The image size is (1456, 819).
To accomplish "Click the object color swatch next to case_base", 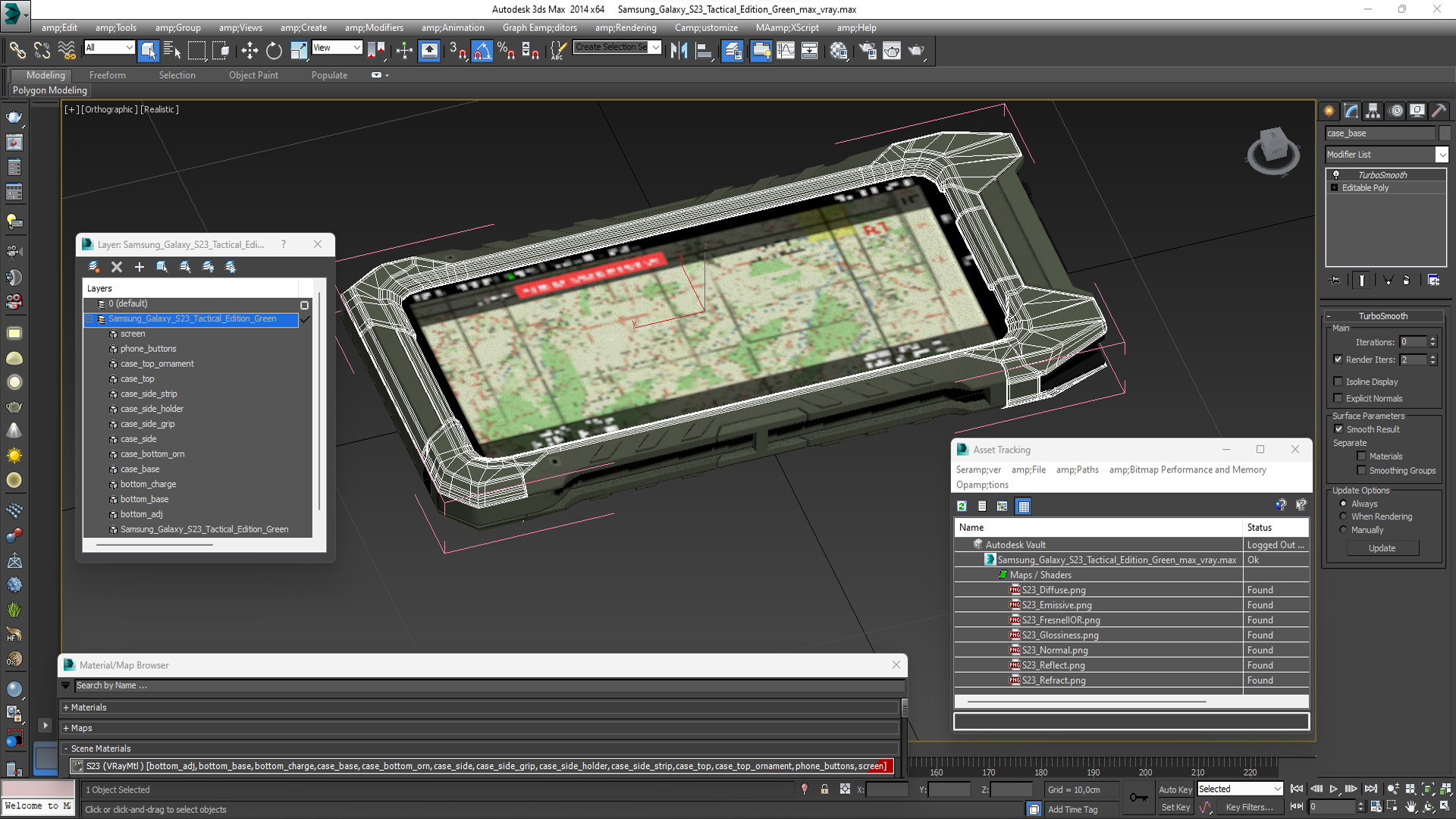I will 1444,133.
